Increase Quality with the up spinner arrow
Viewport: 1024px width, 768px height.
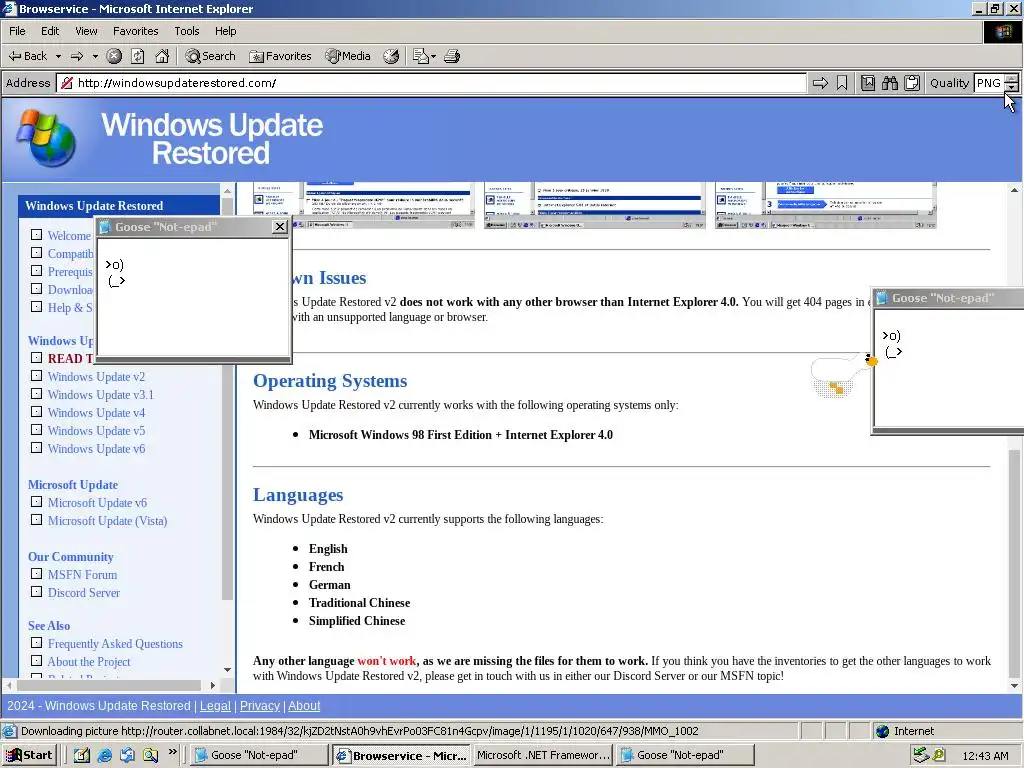[1012, 78]
